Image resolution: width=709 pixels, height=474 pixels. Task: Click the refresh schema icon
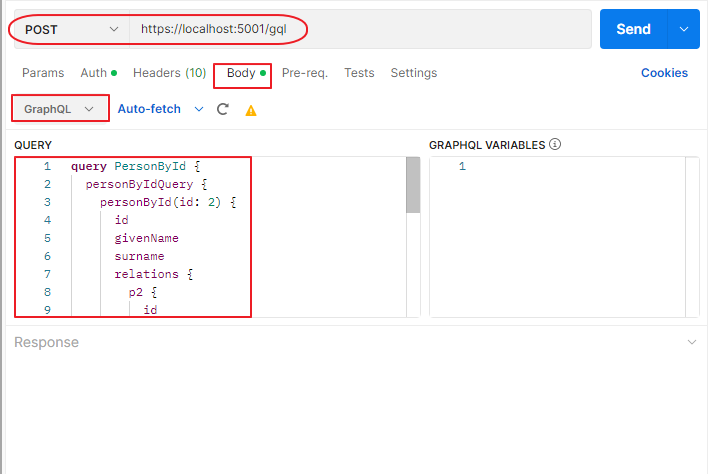coord(222,109)
